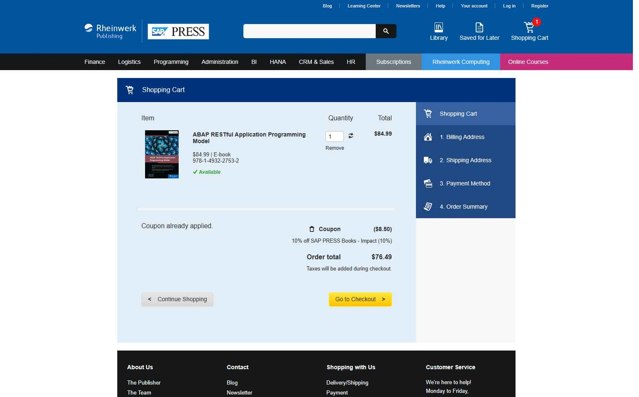Viewport: 639px width, 397px height.
Task: Open the Shopping Cart header icon
Action: click(x=529, y=28)
